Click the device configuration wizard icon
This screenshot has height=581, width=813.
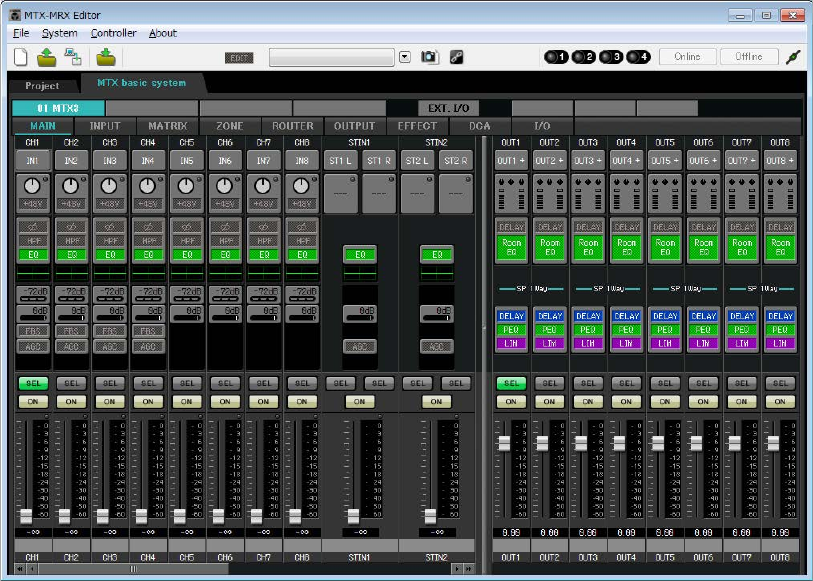coord(73,57)
